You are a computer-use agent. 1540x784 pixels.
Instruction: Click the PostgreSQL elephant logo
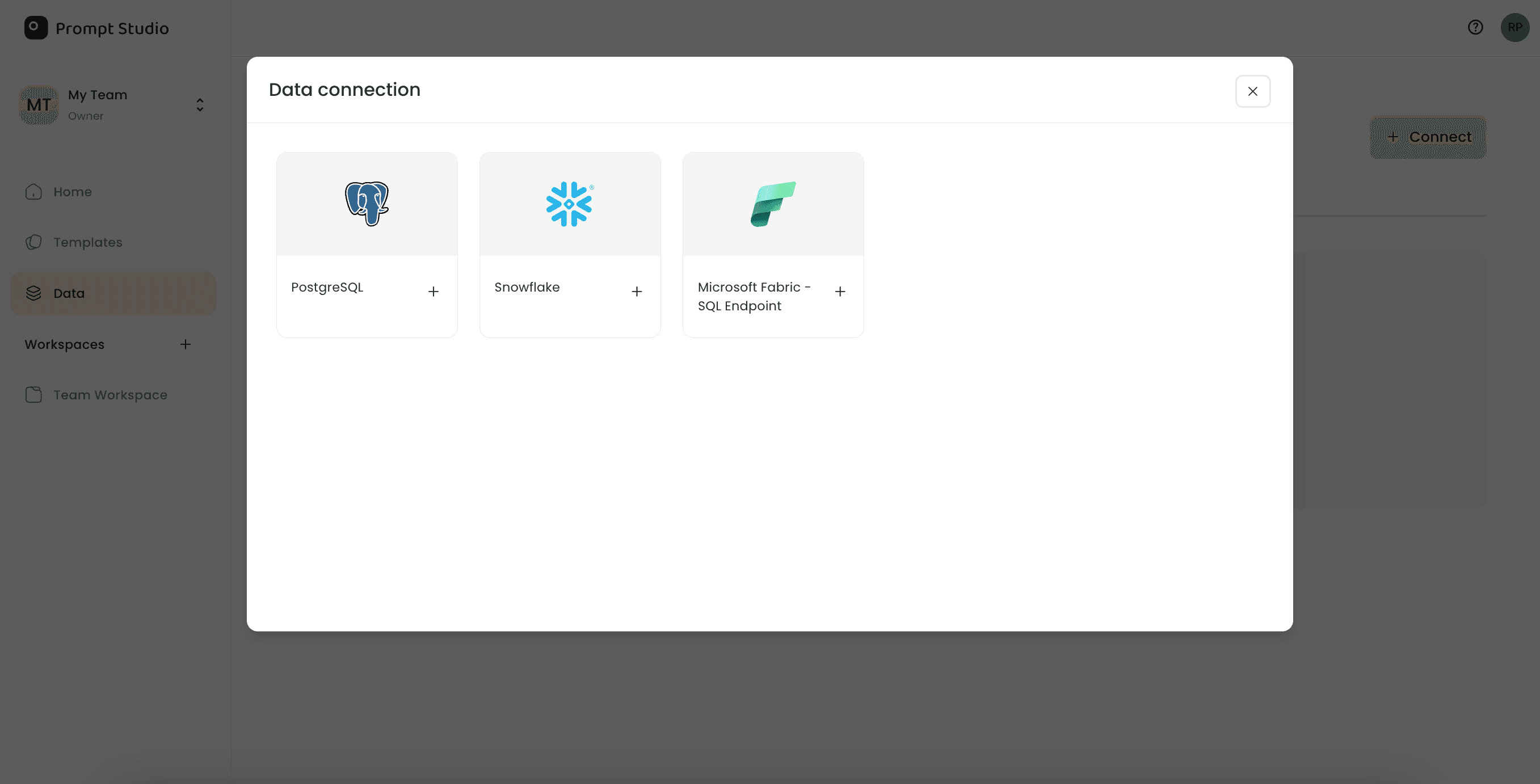[x=367, y=204]
